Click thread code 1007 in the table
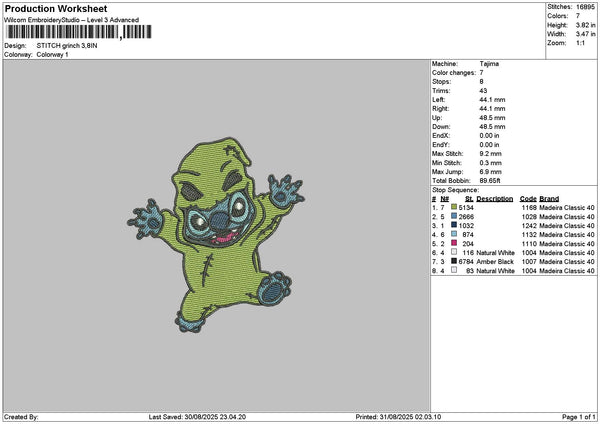600x424 pixels. pos(529,262)
